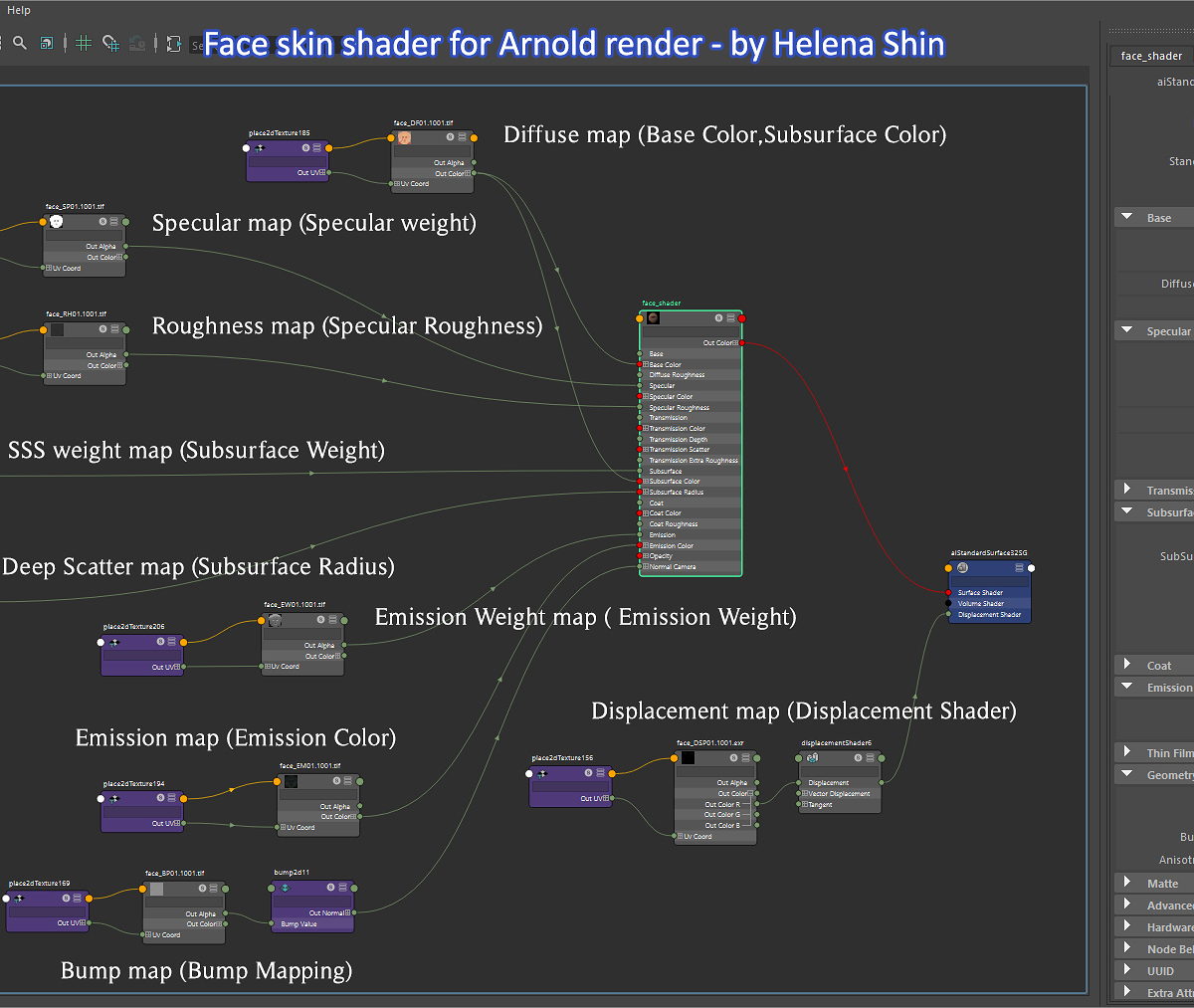This screenshot has height=1008, width=1194.
Task: Open the Help menu
Action: pyautogui.click(x=19, y=10)
